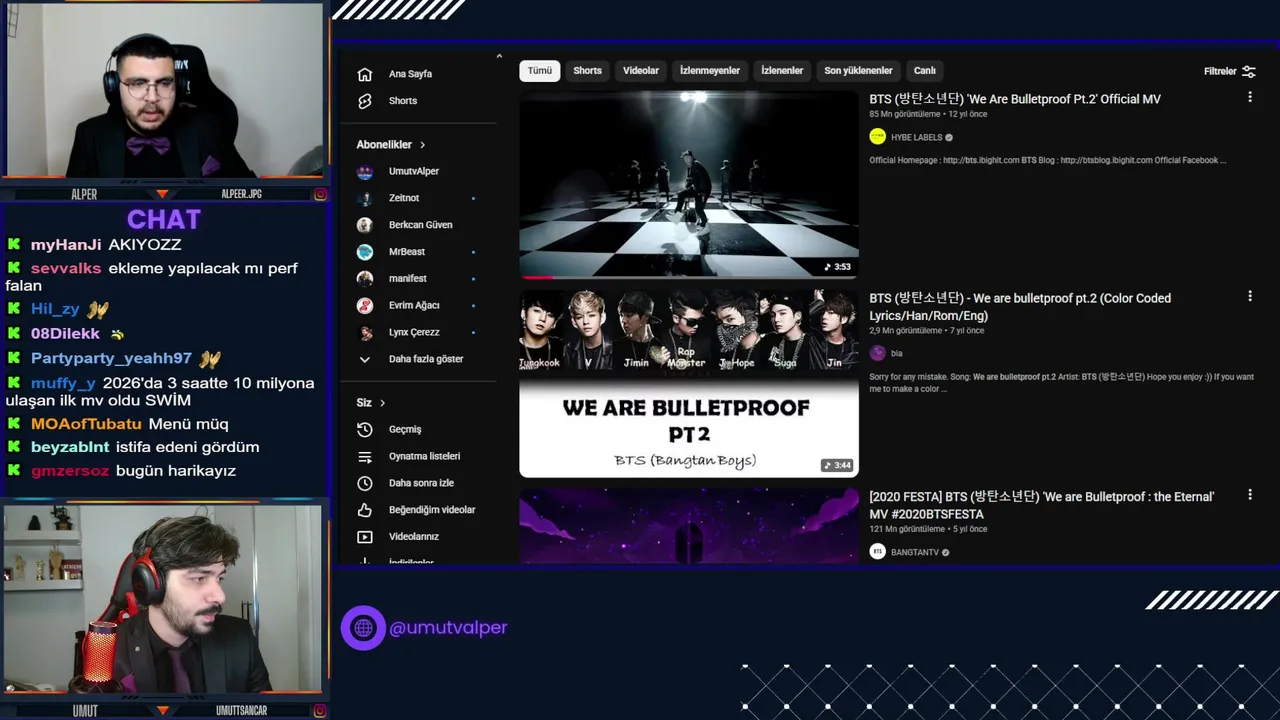Click the 3:44 duration badge

(x=837, y=465)
